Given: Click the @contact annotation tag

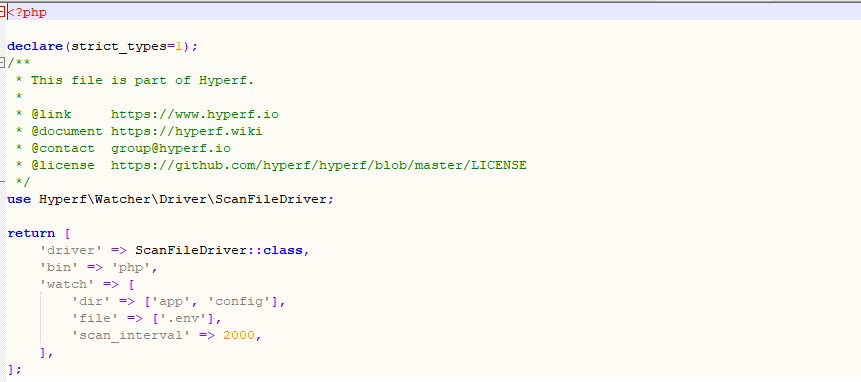Looking at the screenshot, I should [x=63, y=149].
